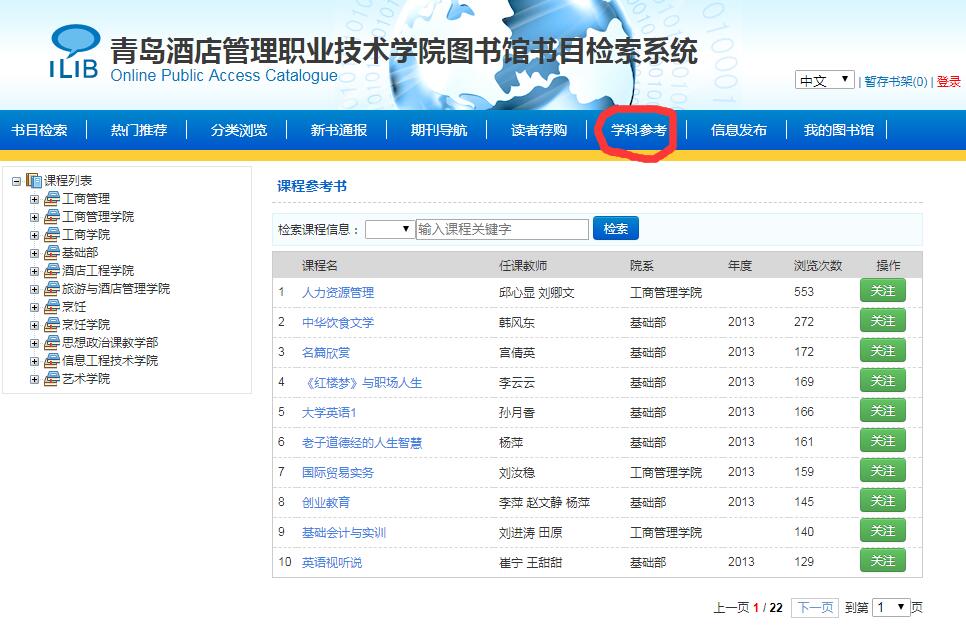Click the course keyword input field
Screen dimensions: 966x630
[502, 229]
